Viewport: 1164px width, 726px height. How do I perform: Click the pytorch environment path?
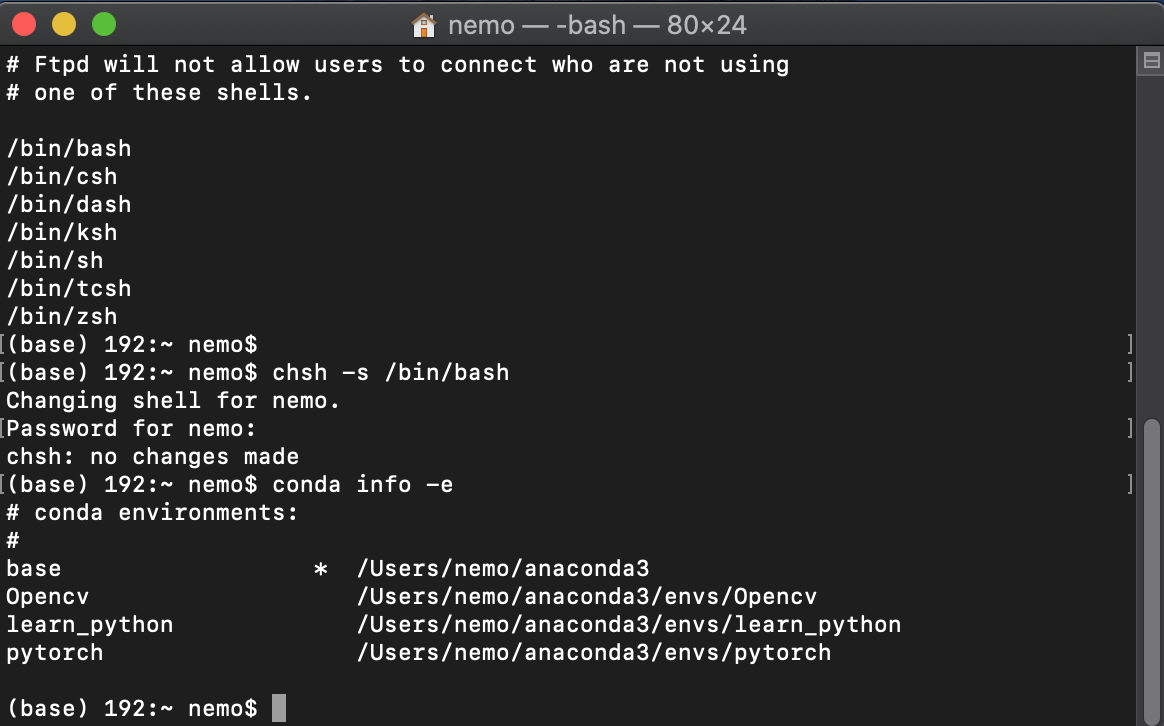594,653
